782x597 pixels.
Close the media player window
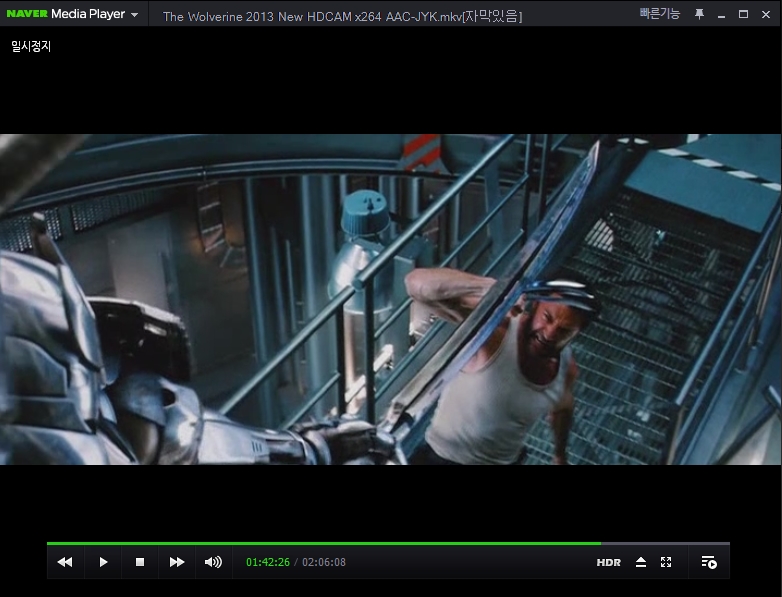pos(766,14)
